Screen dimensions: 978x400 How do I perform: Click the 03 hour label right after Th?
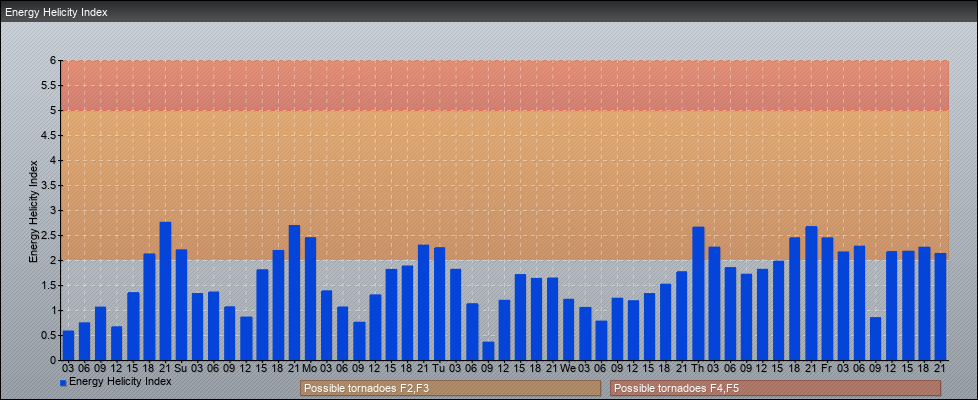click(x=714, y=368)
